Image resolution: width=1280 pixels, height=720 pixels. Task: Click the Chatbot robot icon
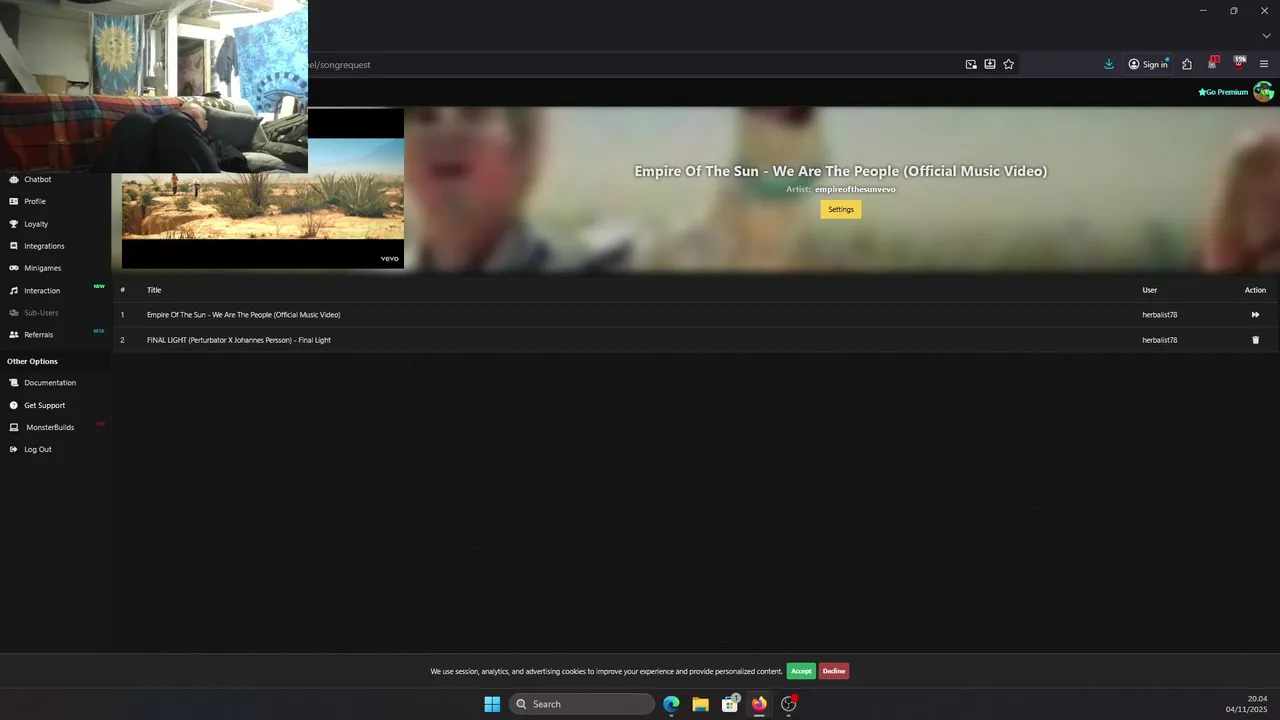tap(14, 179)
